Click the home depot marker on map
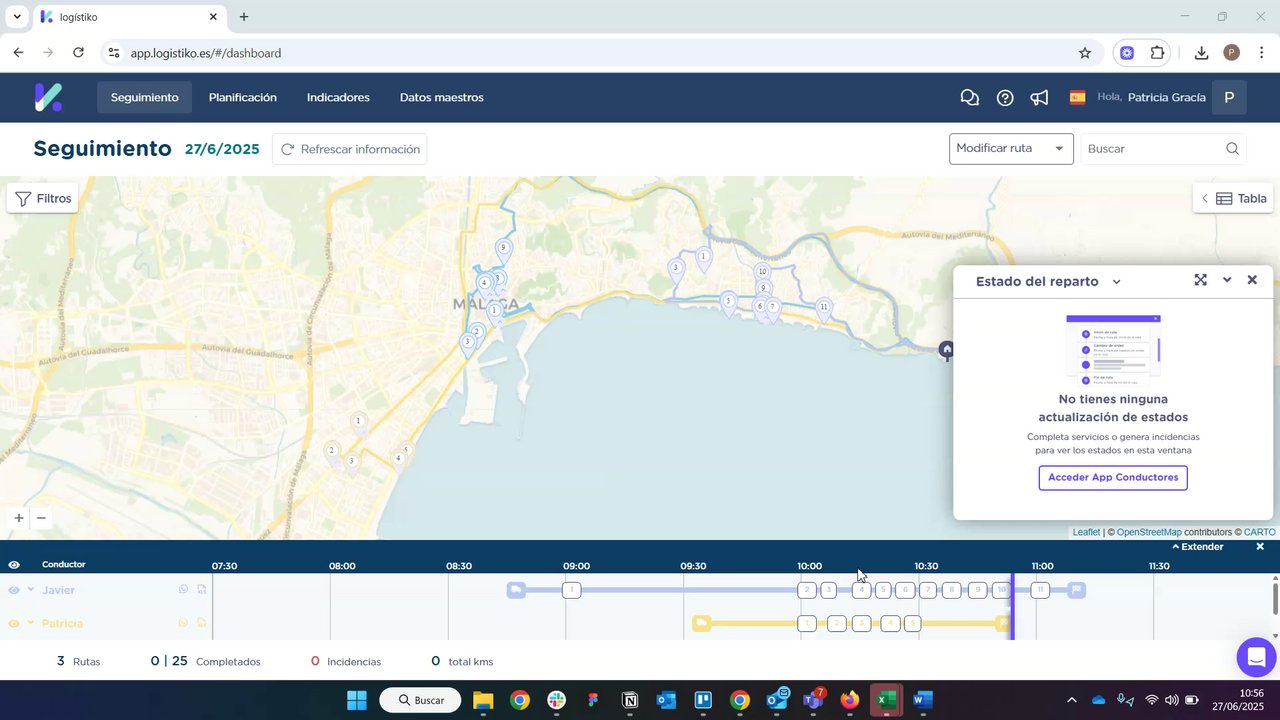1280x720 pixels. point(947,350)
